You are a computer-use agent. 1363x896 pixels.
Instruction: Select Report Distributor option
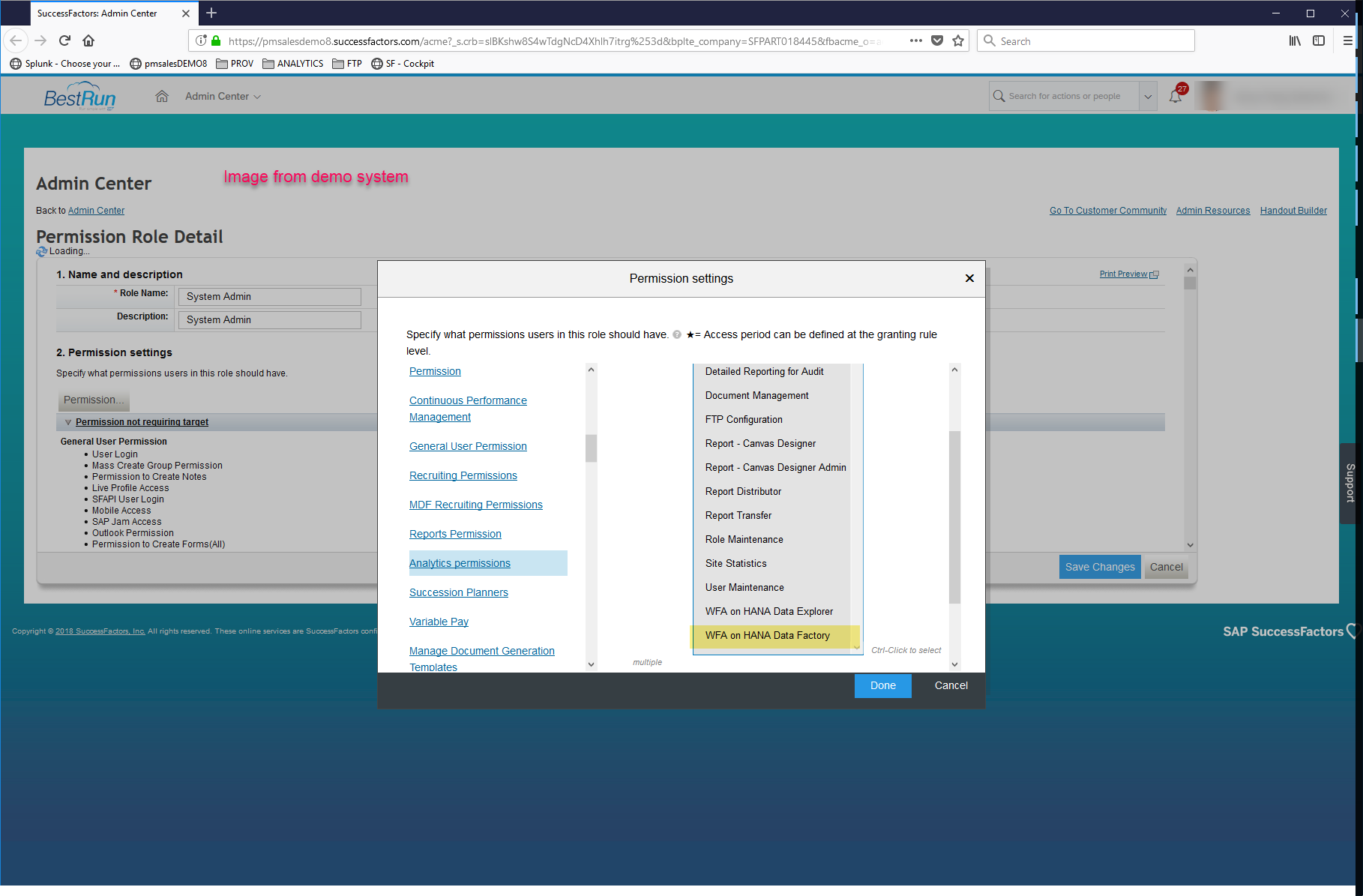point(772,491)
